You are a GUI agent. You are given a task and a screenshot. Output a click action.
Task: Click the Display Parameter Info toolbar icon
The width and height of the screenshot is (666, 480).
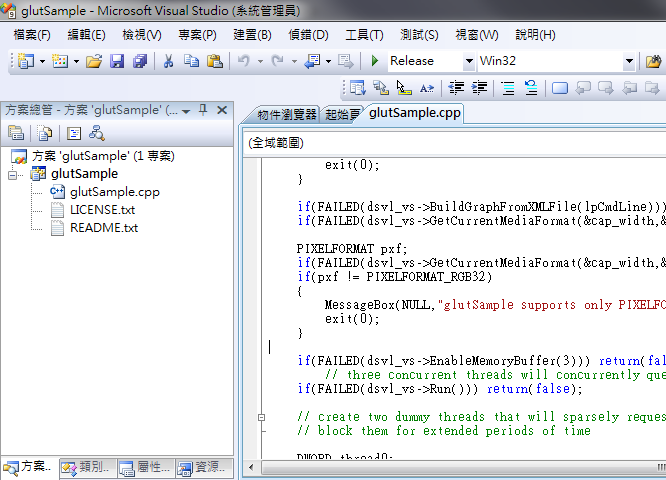(404, 88)
